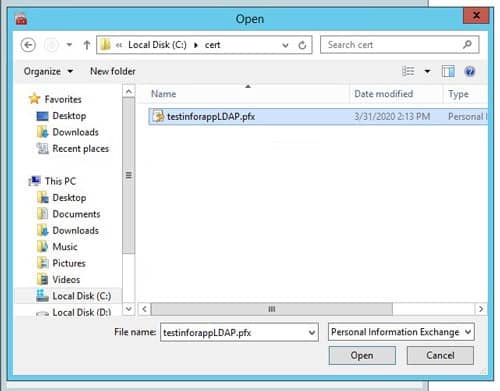Screen dimensions: 500x391
Task: Select Local Disk (C:) in navigation pane
Action: 82,296
